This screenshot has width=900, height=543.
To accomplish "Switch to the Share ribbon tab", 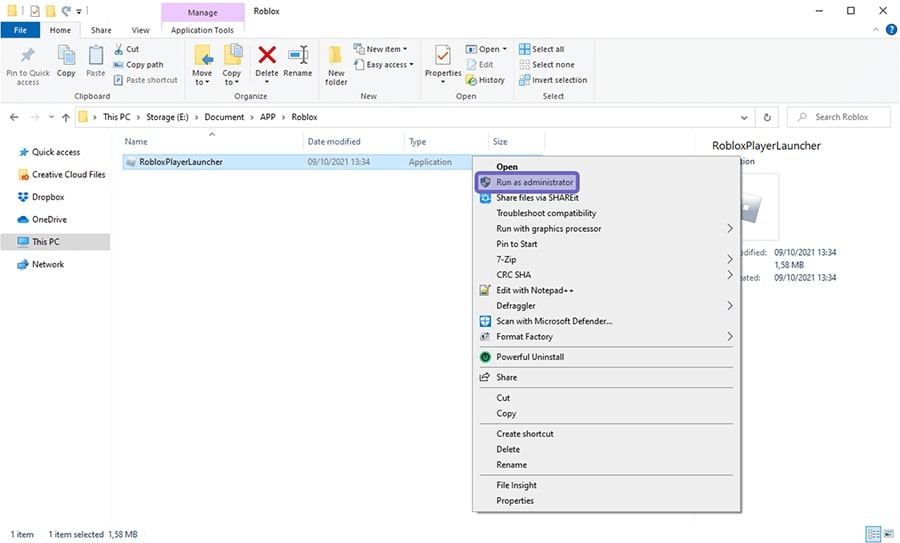I will click(x=101, y=30).
